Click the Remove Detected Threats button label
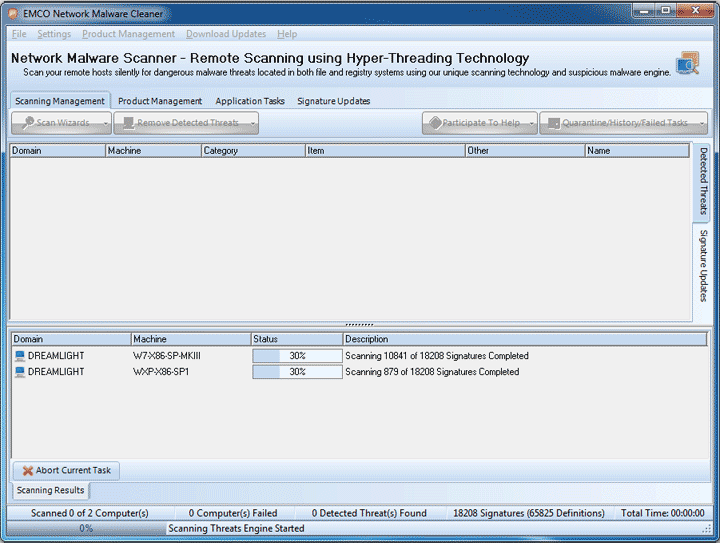The width and height of the screenshot is (720, 543). (188, 123)
